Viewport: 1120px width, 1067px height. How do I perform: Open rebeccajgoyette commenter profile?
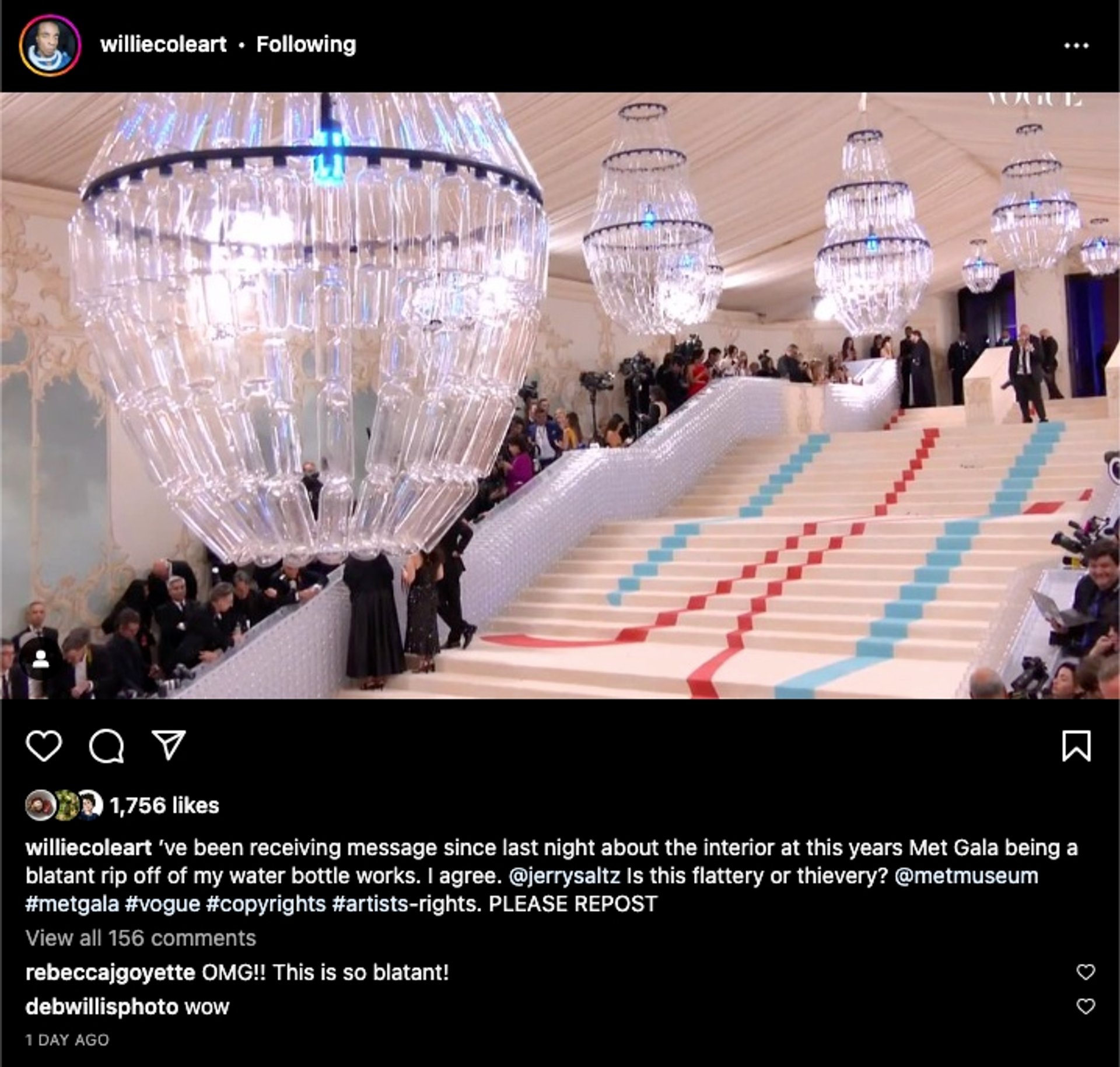(110, 973)
